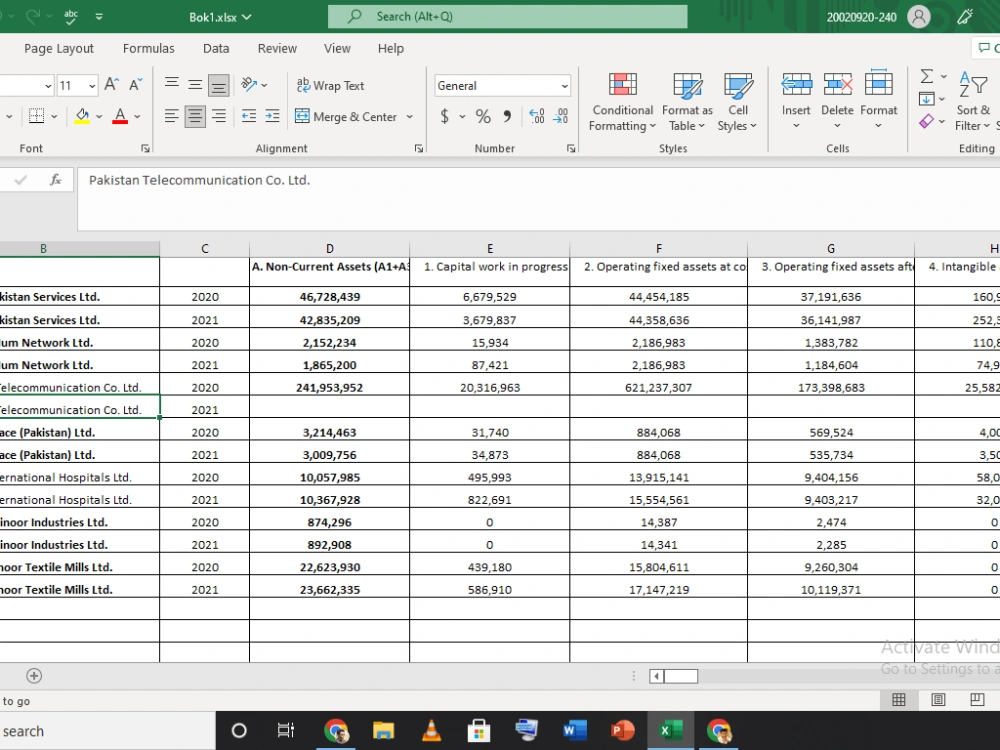Click the Insert Function fx icon
Screen dimensions: 1000x750
pos(55,180)
